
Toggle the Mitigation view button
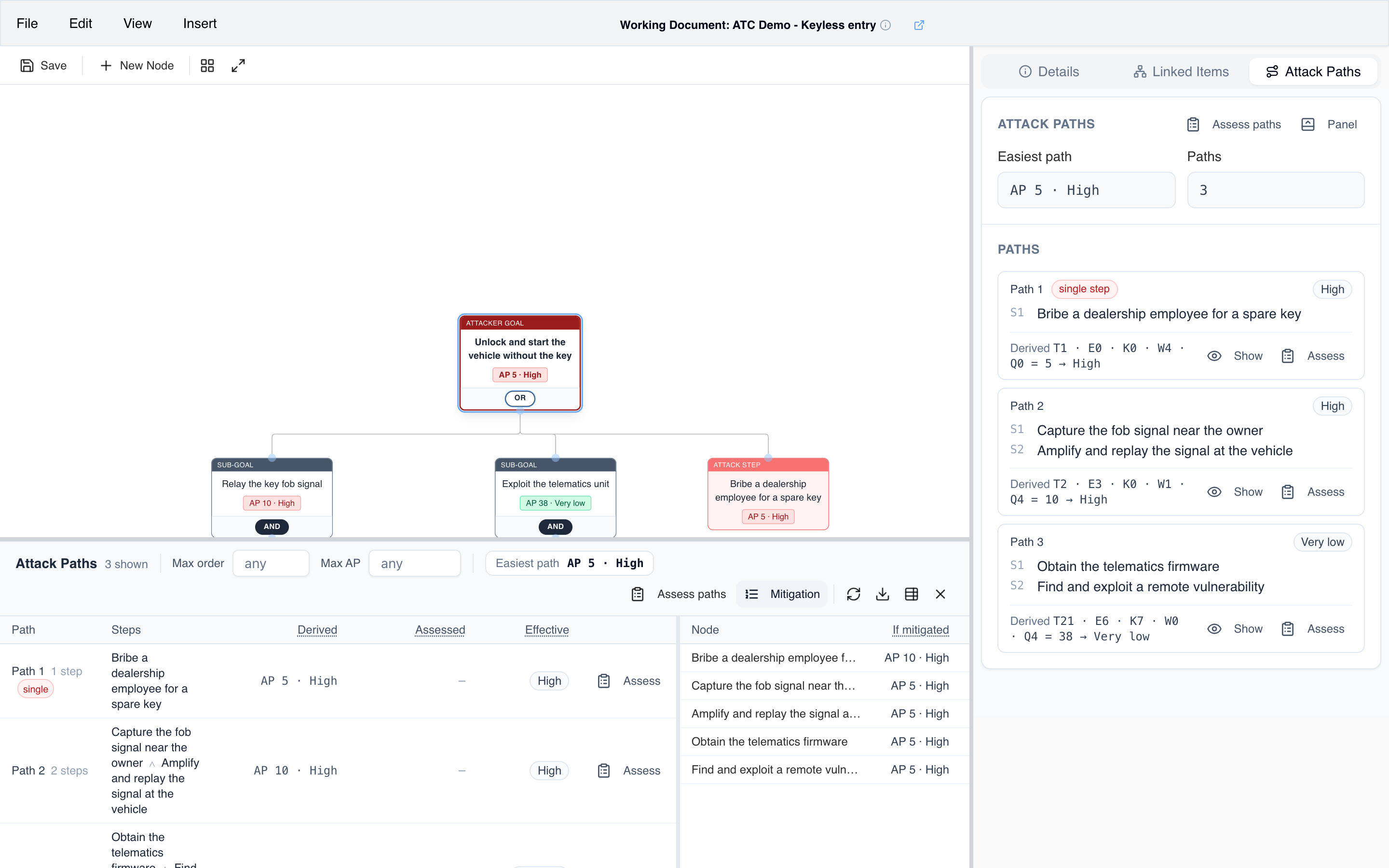click(x=782, y=594)
